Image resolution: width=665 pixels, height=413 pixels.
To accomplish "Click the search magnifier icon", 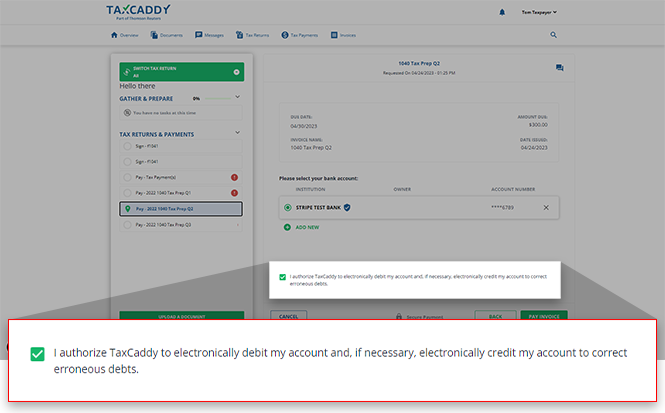I will click(554, 34).
